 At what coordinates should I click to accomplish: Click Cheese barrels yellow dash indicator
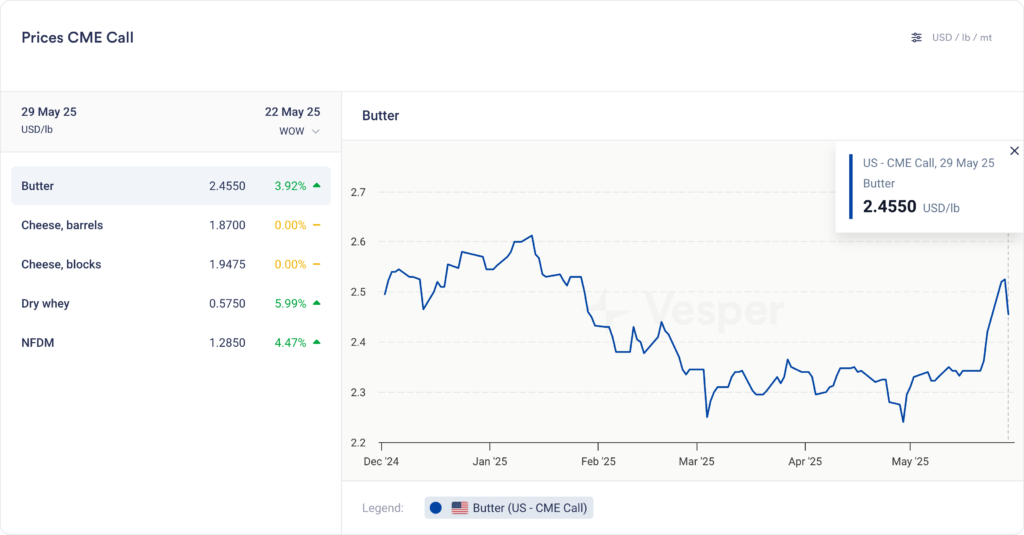tap(316, 225)
